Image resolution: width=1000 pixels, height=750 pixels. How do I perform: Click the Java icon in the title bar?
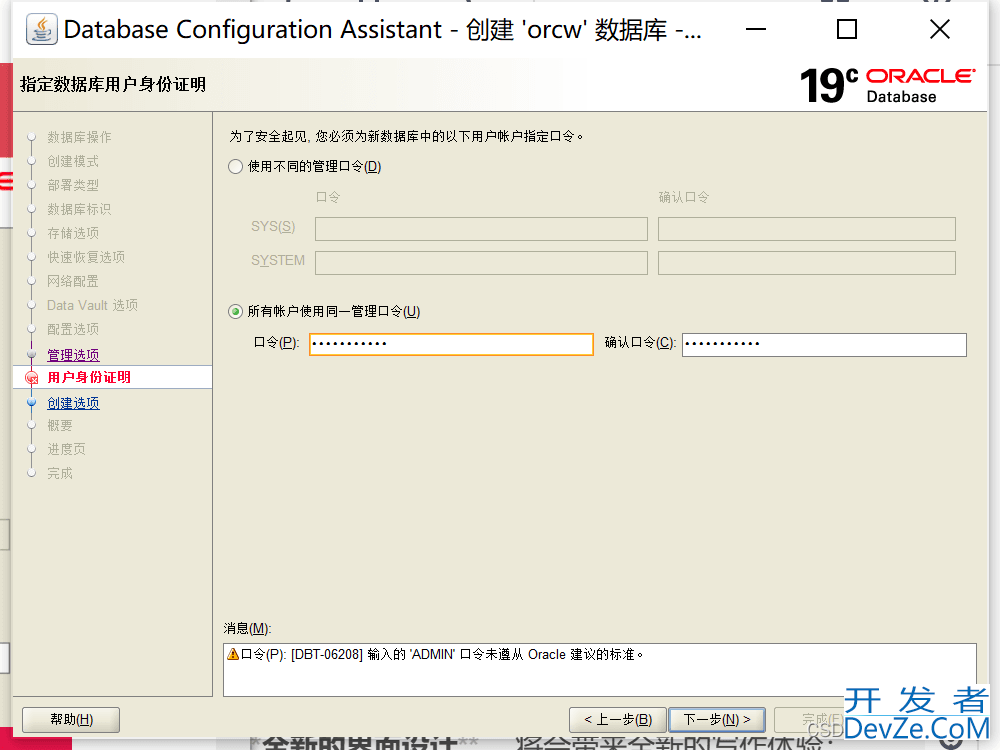pos(41,29)
